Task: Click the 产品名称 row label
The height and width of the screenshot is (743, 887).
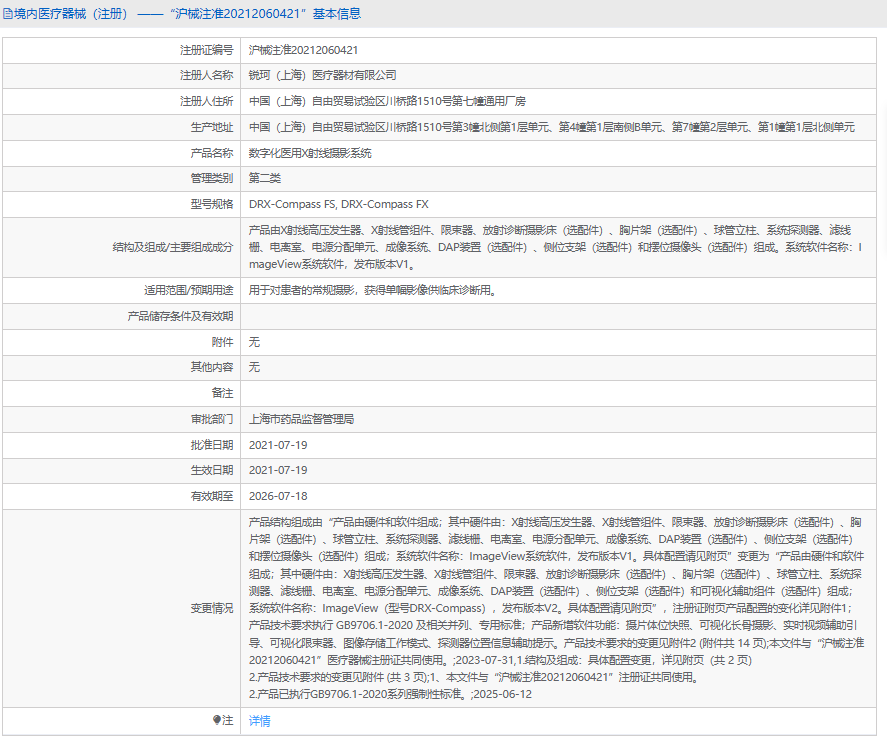Action: tap(212, 153)
